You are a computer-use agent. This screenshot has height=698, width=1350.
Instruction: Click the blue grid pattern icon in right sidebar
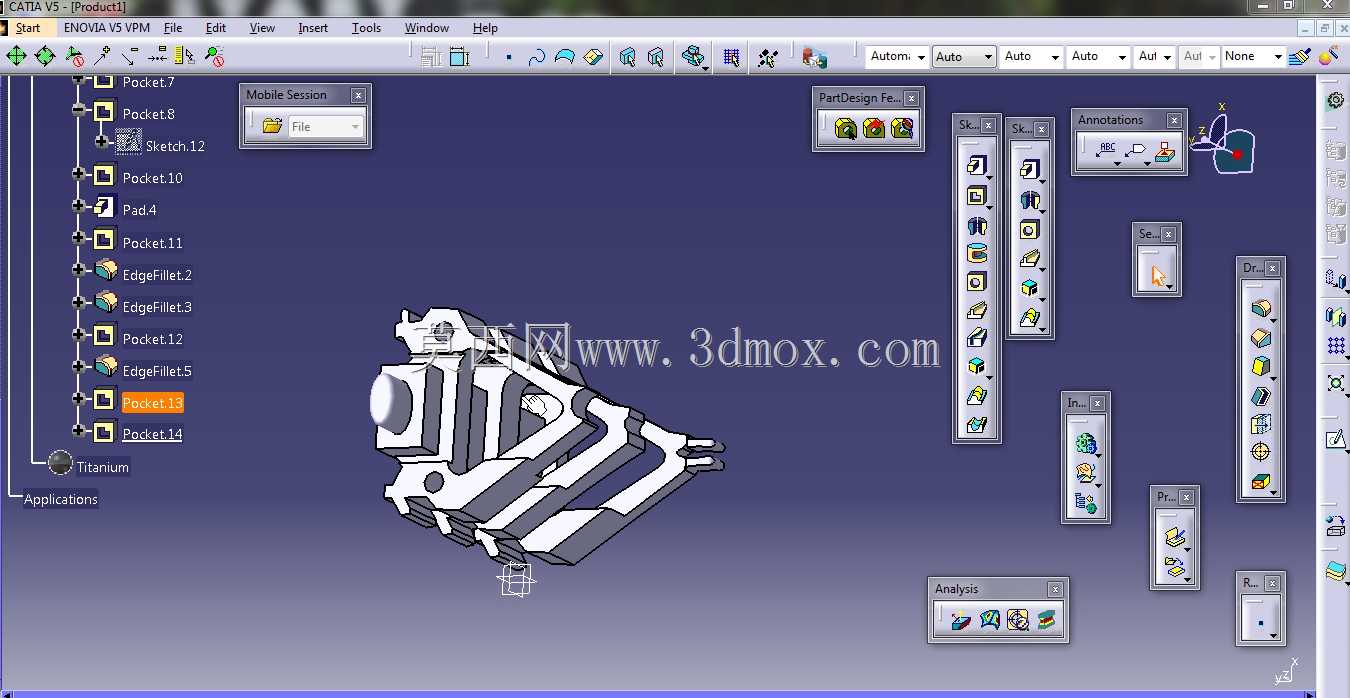1335,346
